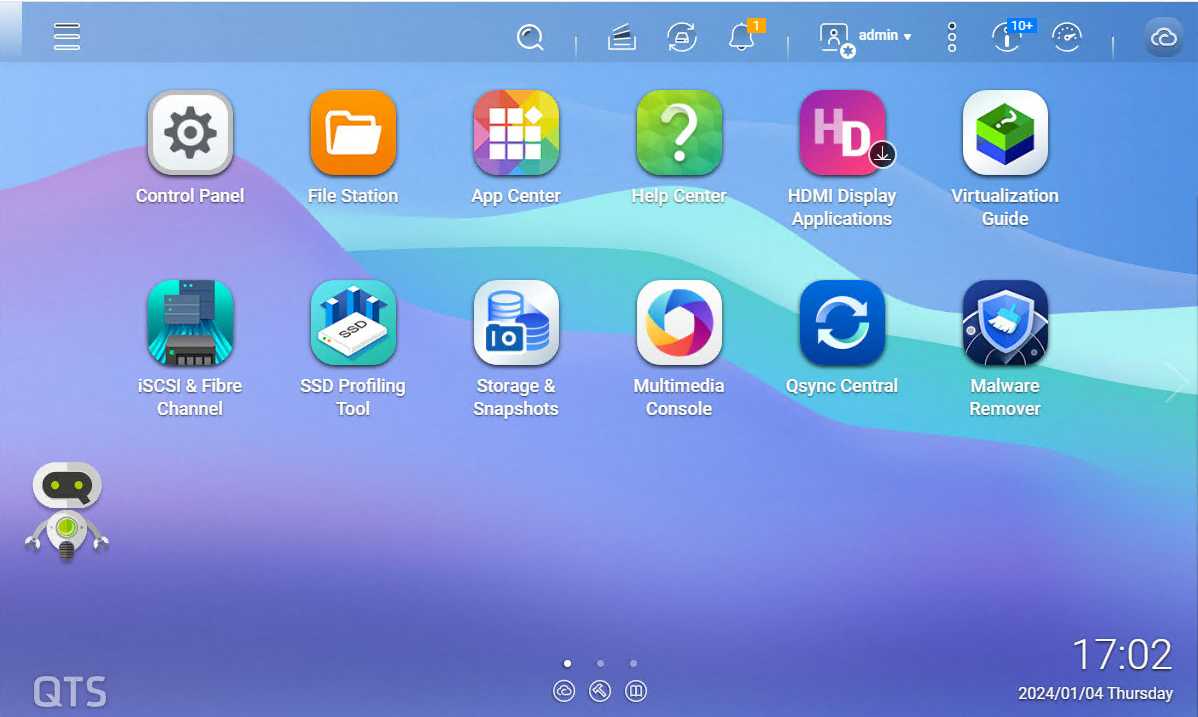Screen dimensions: 1198x717
Task: Click the bottom myQNAPcloud shortcut icon
Action: 564,691
